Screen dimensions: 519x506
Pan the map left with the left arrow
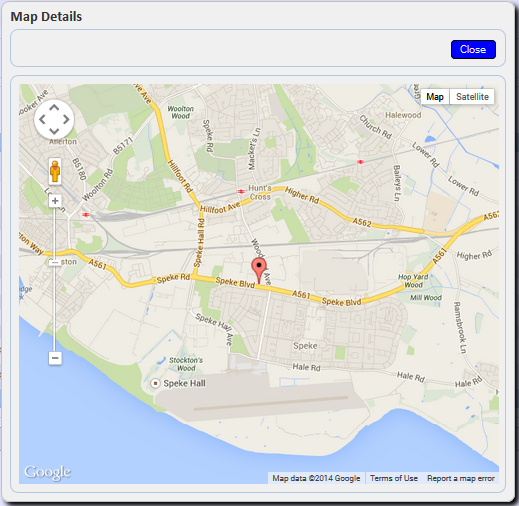(x=42, y=119)
